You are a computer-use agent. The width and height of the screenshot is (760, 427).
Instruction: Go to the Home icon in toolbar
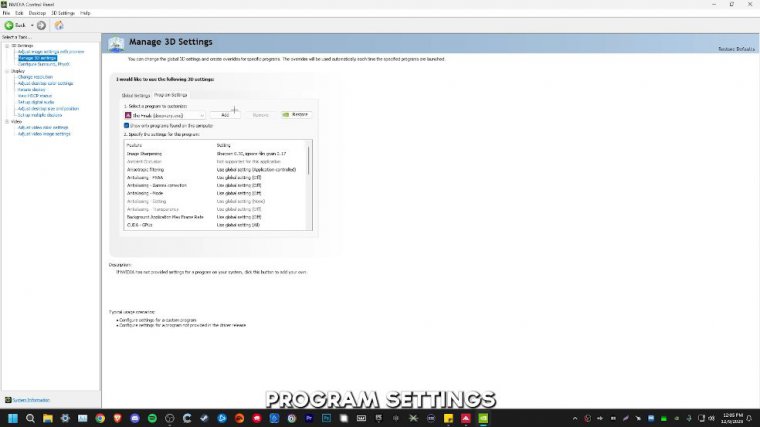(59, 25)
